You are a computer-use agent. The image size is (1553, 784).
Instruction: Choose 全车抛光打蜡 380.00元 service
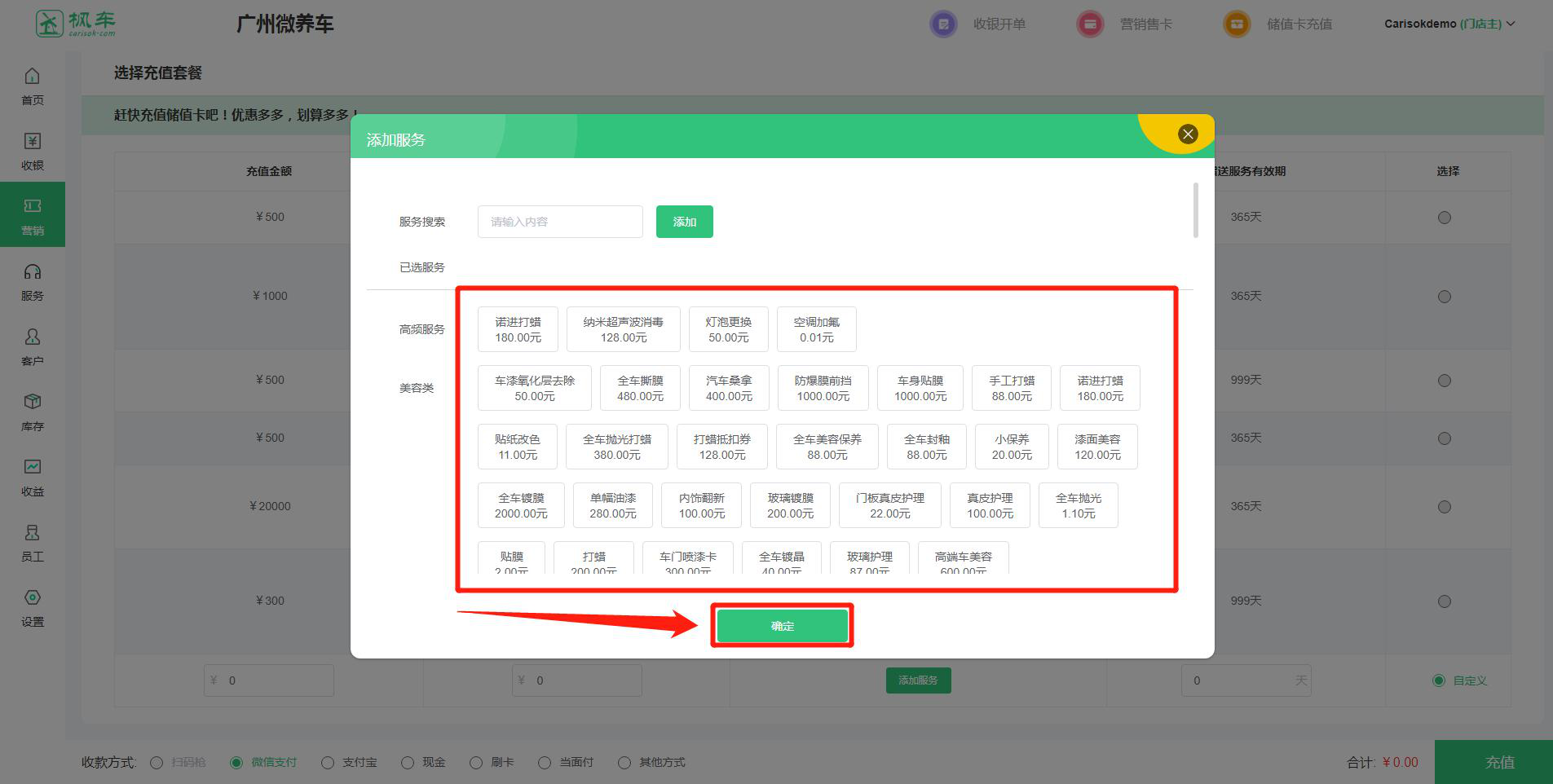click(617, 447)
